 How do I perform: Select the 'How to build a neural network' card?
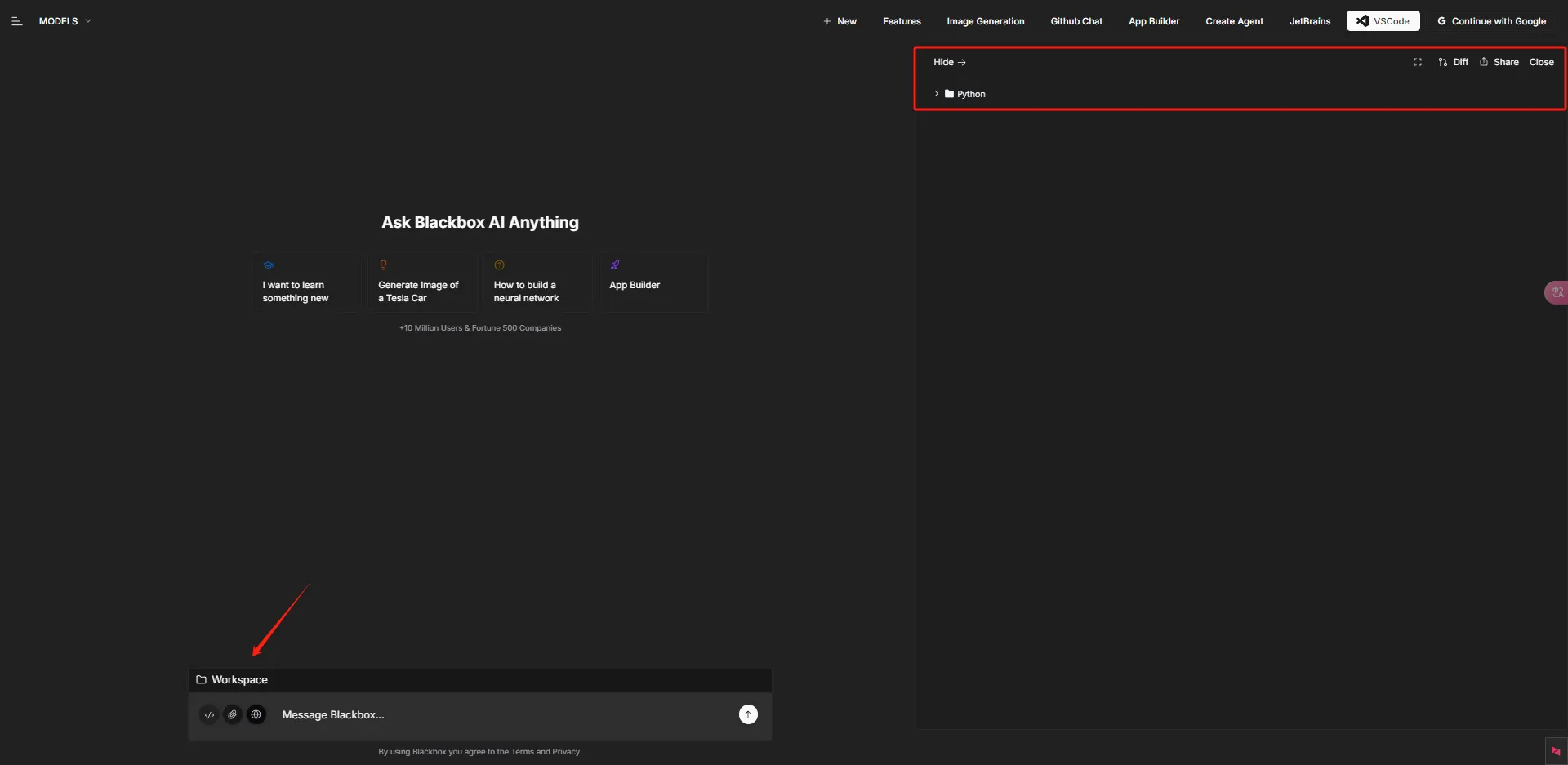pyautogui.click(x=537, y=282)
